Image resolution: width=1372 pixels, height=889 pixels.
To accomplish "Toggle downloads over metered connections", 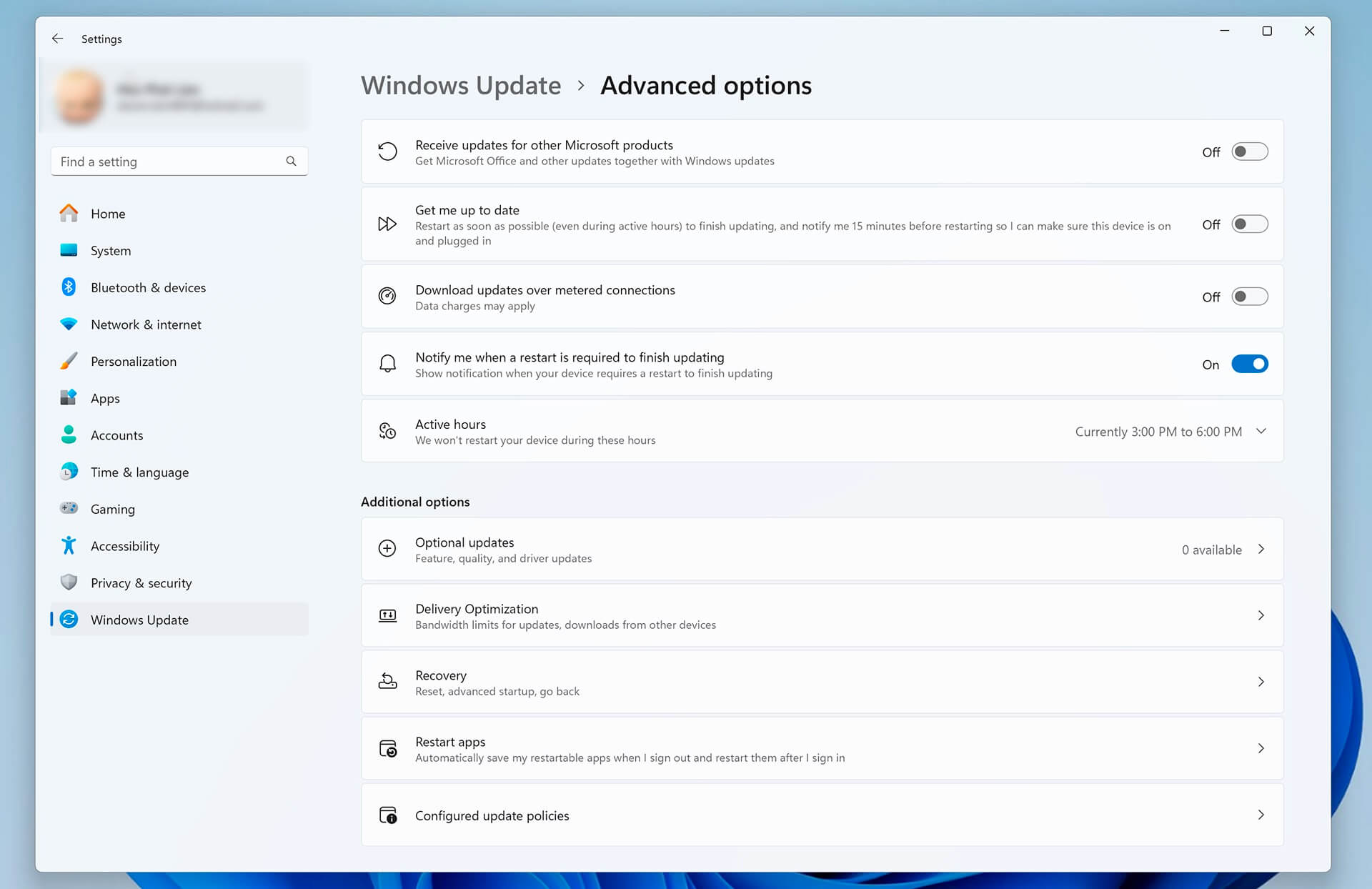I will coord(1250,297).
